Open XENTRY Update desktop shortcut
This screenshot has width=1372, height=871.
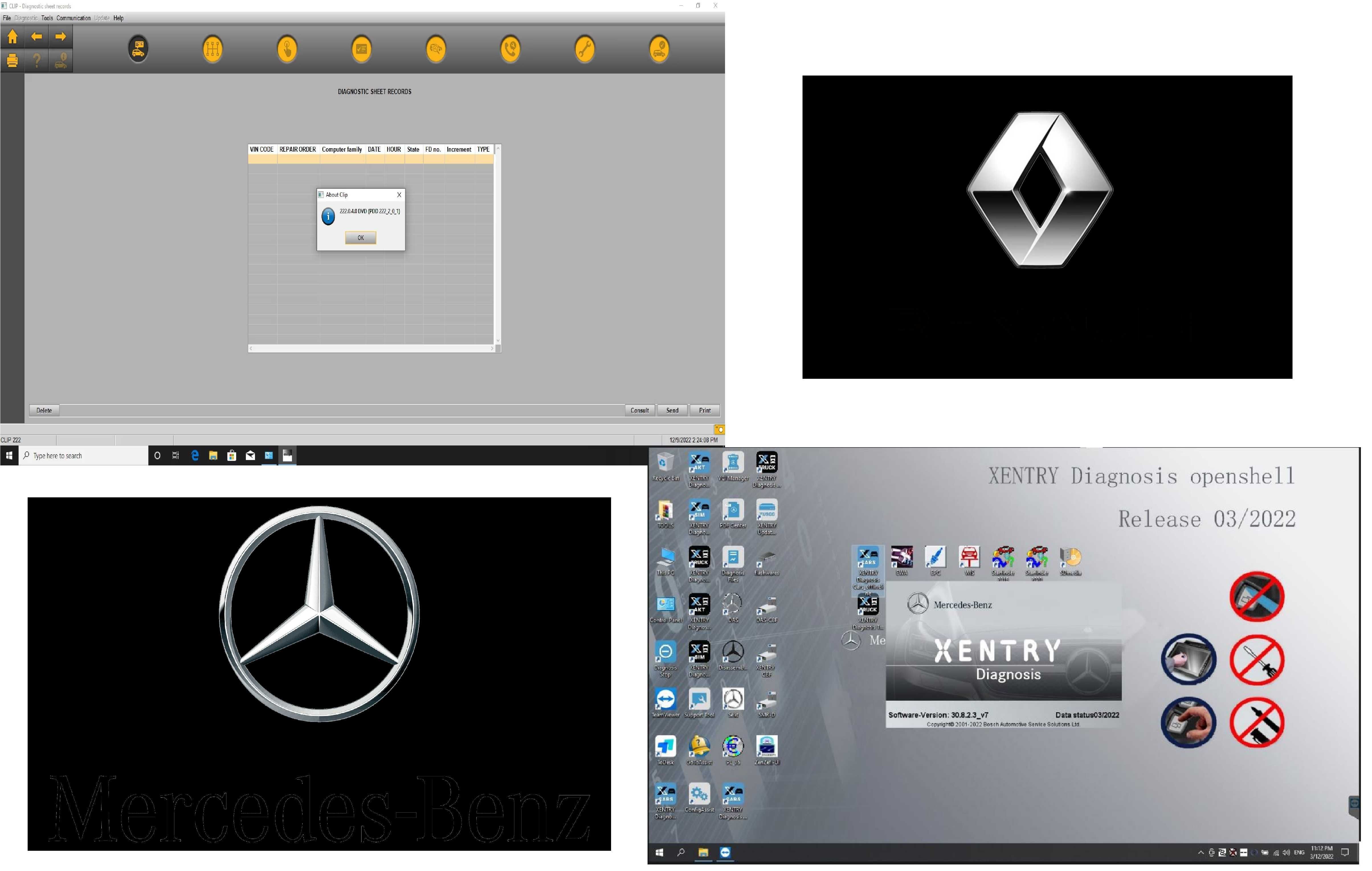tap(767, 518)
